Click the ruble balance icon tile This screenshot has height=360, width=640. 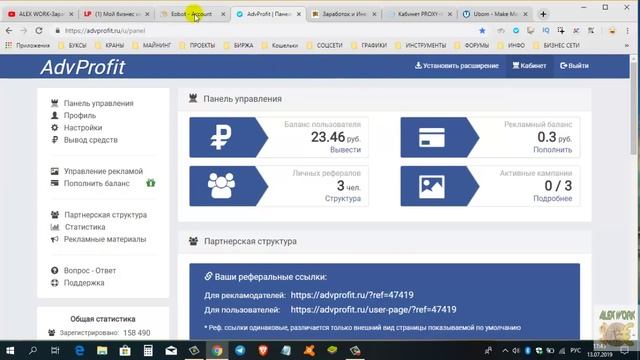point(228,137)
